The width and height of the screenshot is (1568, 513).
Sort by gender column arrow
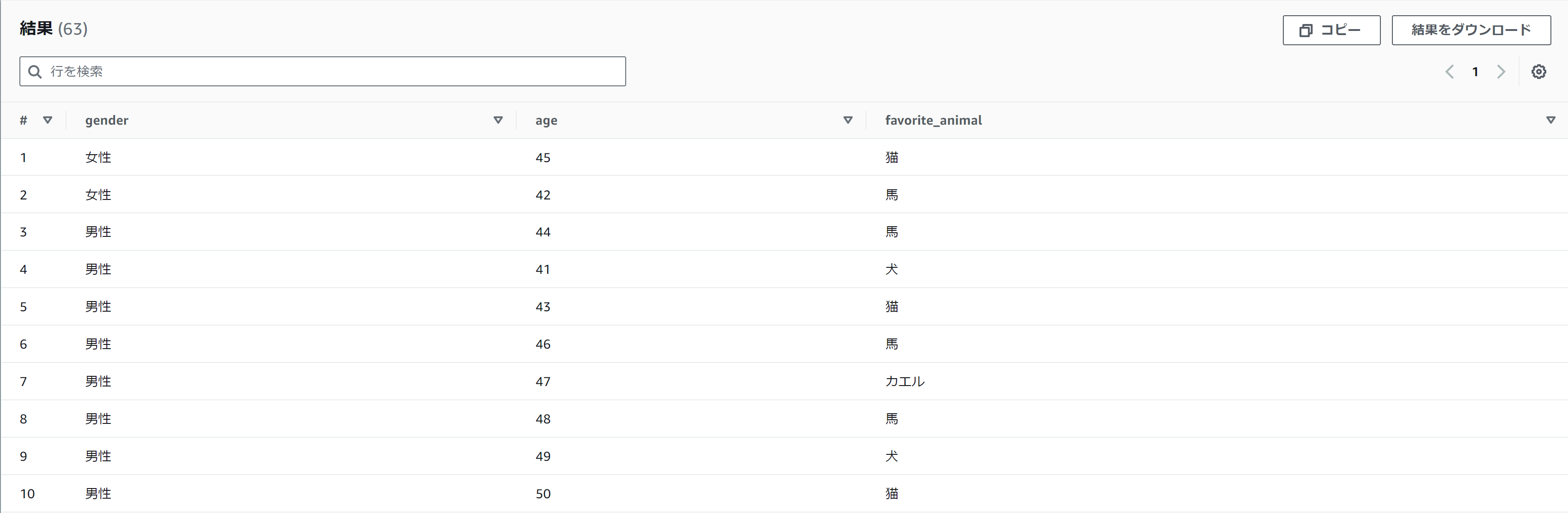click(x=497, y=120)
